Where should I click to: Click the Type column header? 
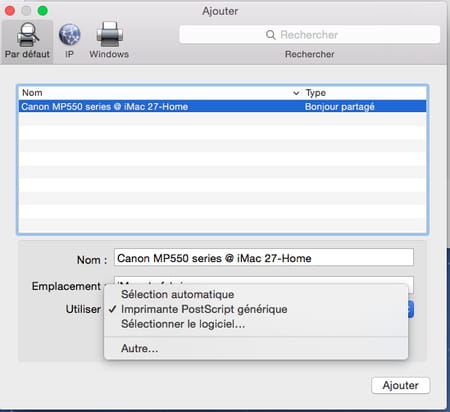click(316, 93)
